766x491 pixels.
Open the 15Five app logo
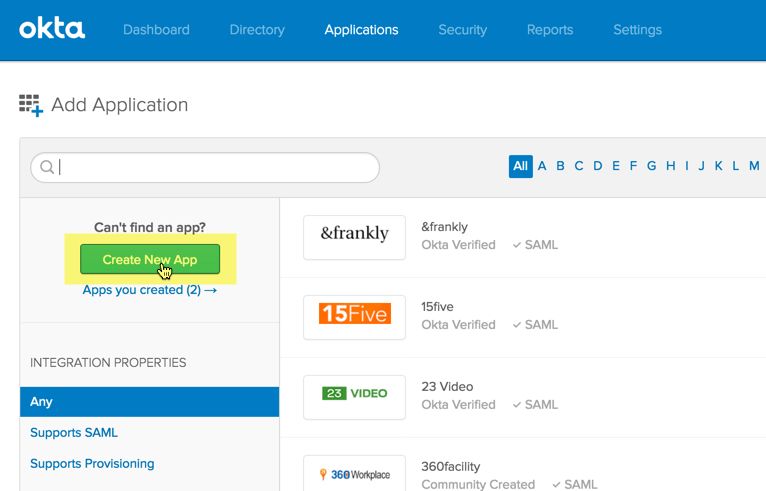354,316
